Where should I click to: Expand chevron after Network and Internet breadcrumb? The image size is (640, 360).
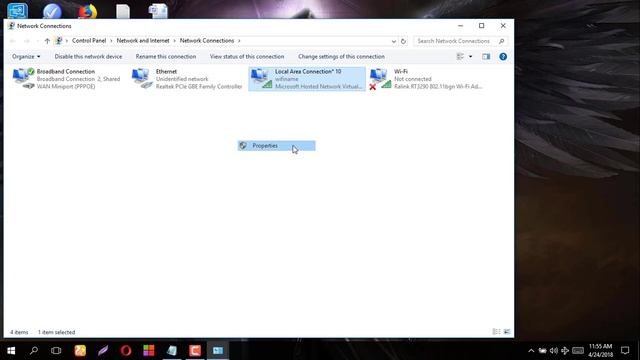(x=175, y=41)
